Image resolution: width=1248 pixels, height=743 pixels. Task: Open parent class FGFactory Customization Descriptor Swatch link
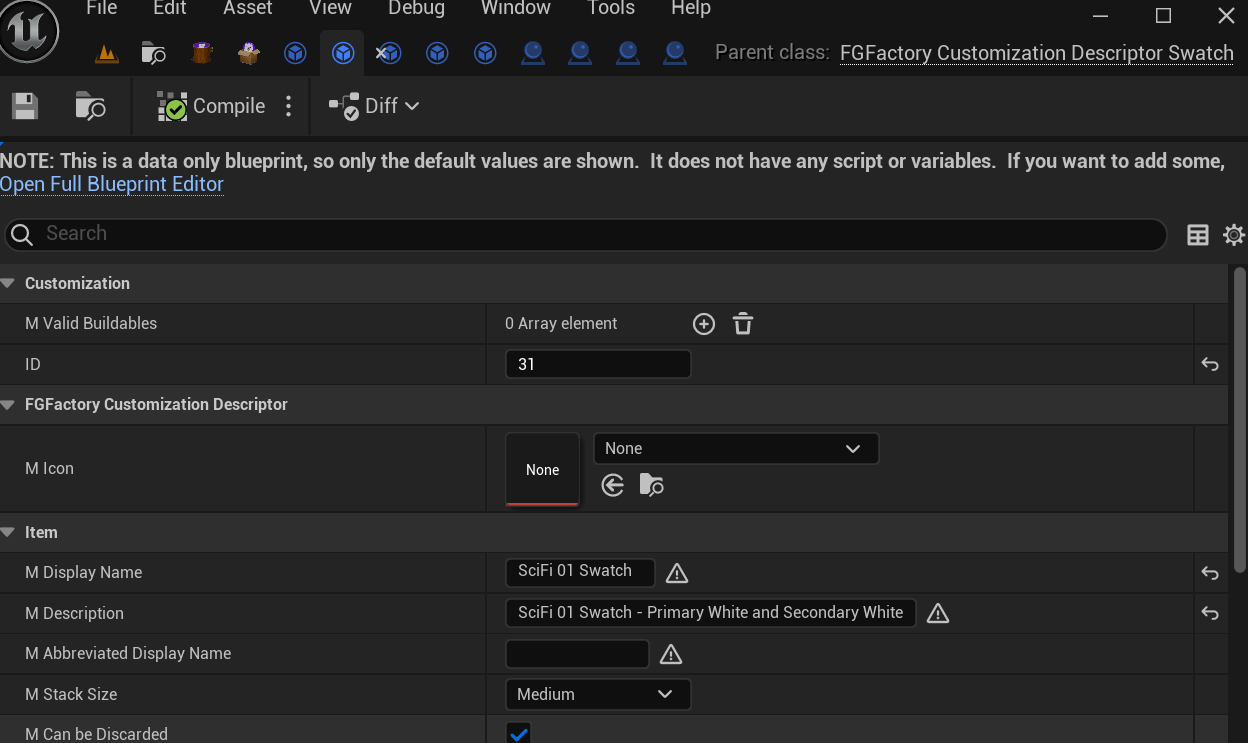[1037, 53]
